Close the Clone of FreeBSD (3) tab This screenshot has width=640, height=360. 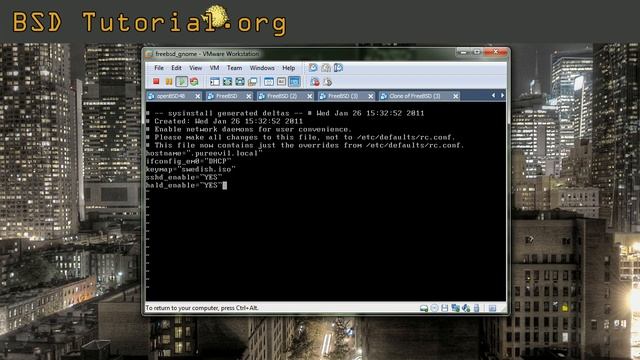click(x=456, y=96)
